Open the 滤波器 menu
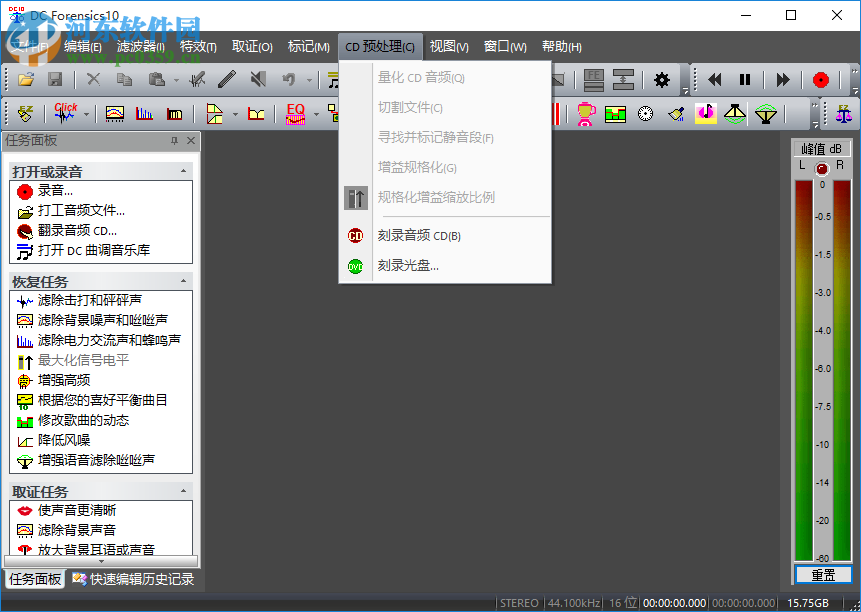Viewport: 861px width, 612px height. [x=141, y=47]
